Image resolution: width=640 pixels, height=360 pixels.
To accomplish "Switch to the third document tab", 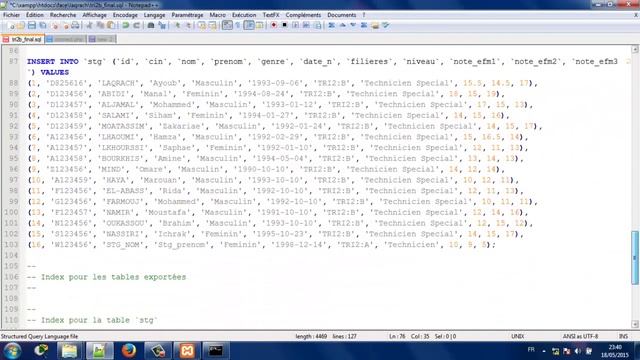I will 101,39.
